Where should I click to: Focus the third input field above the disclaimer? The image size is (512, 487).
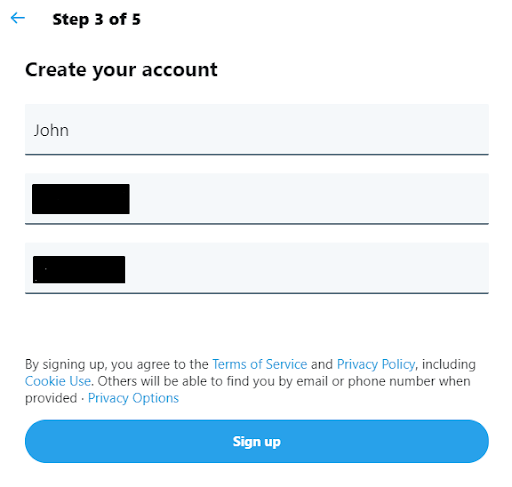coord(257,268)
